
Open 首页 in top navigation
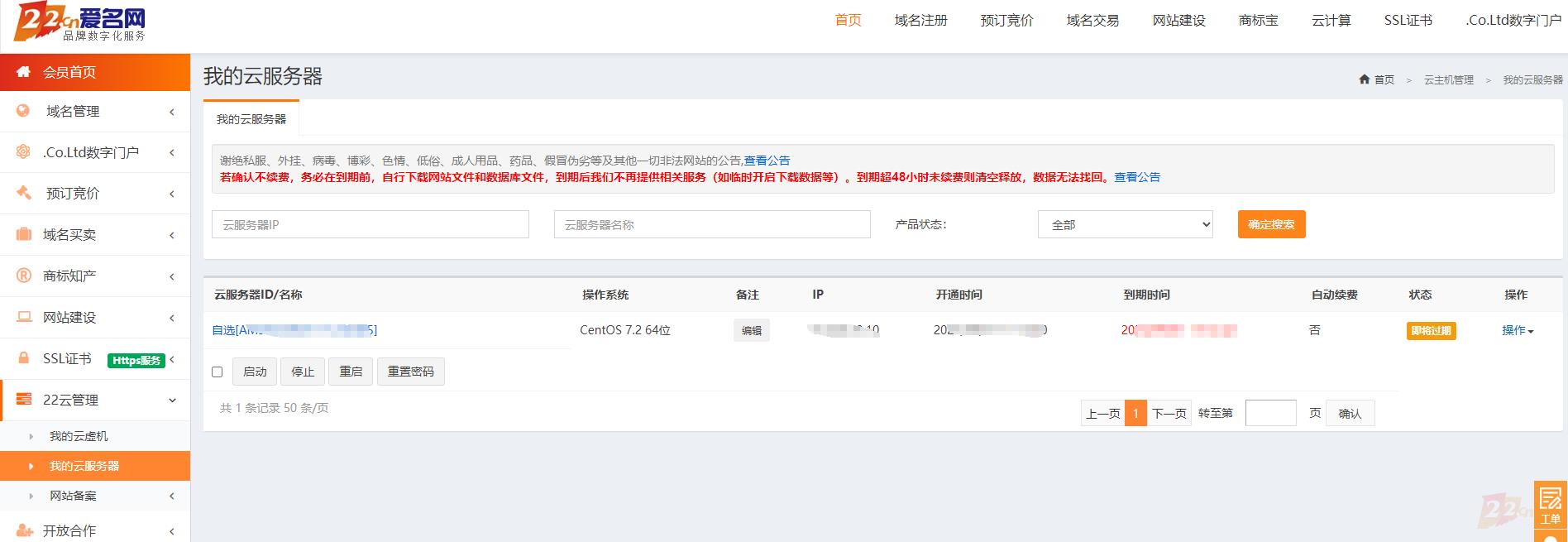click(x=848, y=20)
